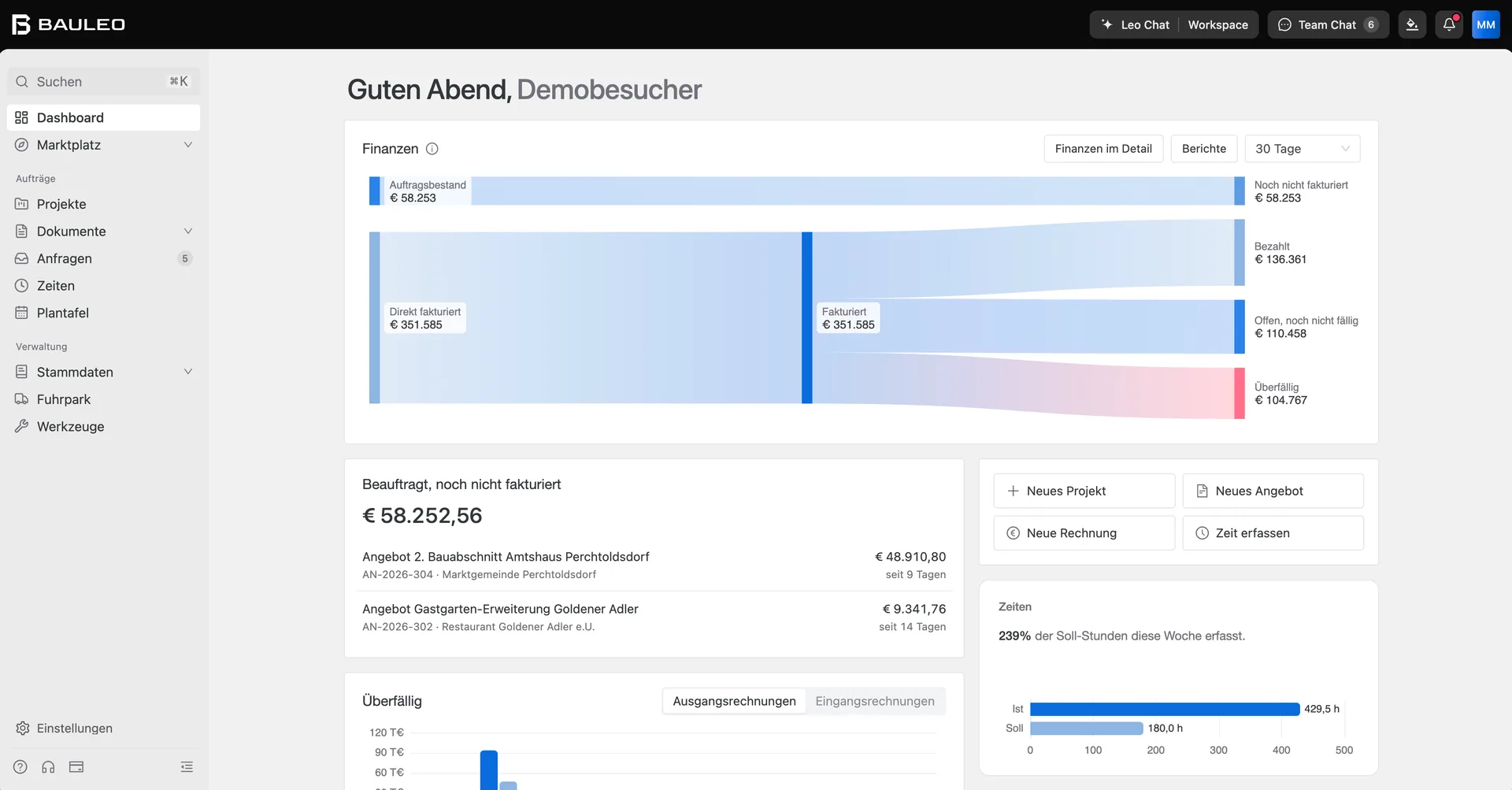Click the Einstellungen gear icon

[22, 729]
